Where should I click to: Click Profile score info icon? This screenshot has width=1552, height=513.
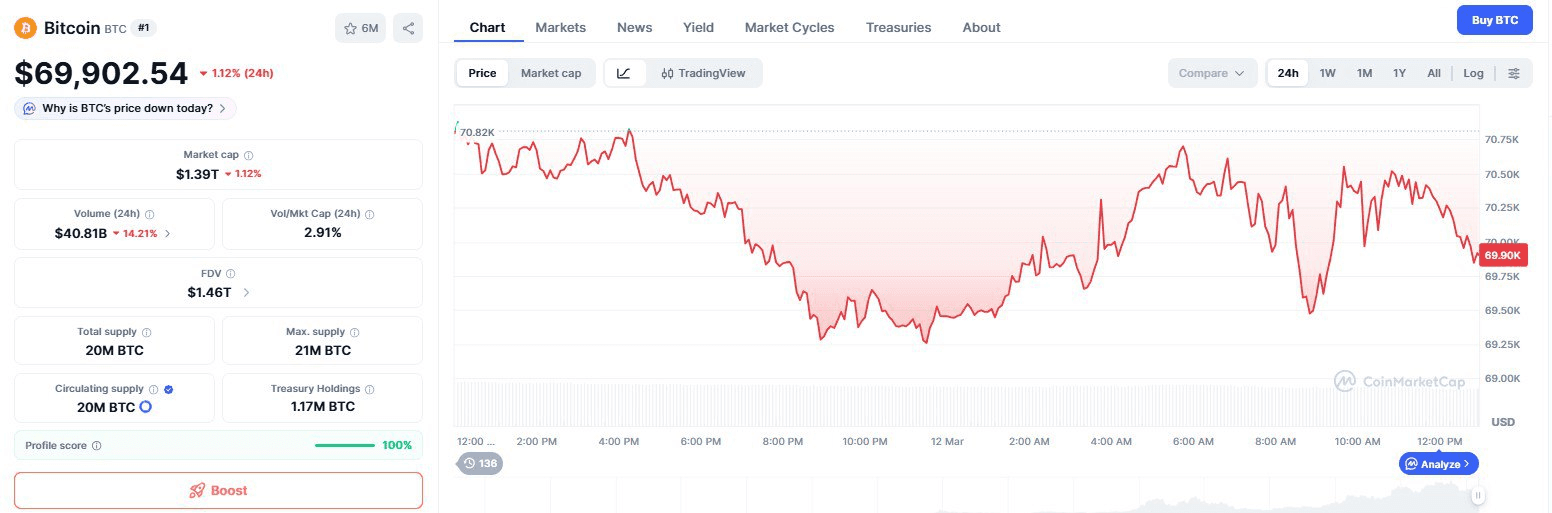(x=97, y=445)
